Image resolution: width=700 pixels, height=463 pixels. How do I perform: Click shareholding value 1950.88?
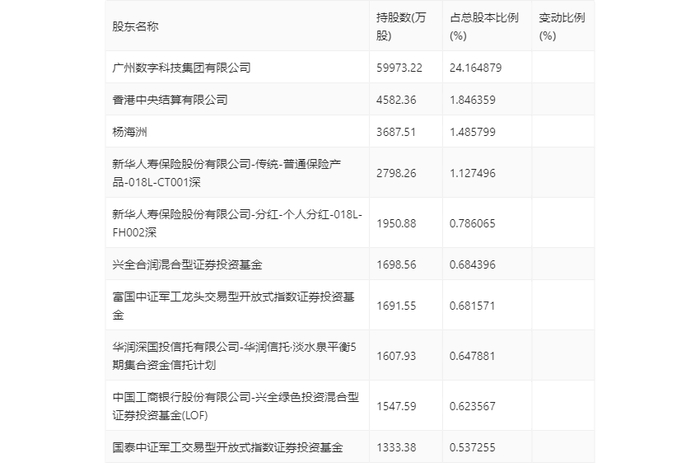(x=396, y=223)
